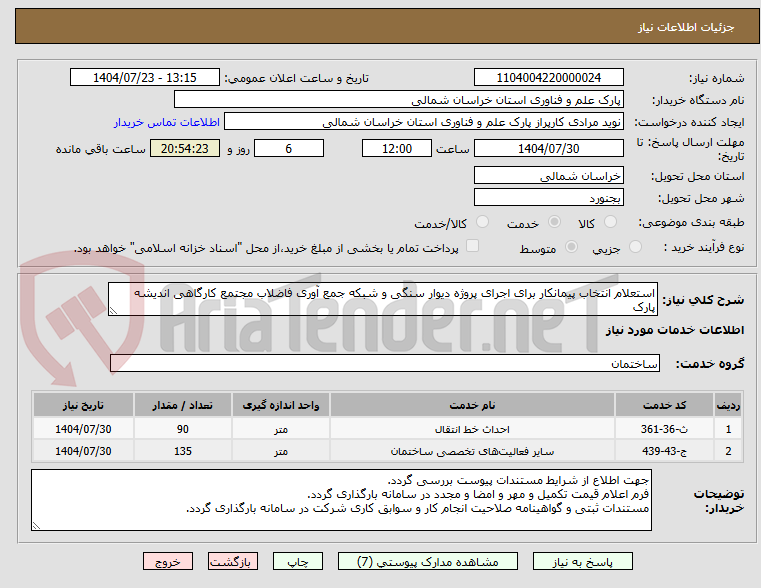
Task: Click the پاسخ به نیاز button
Action: pyautogui.click(x=582, y=561)
